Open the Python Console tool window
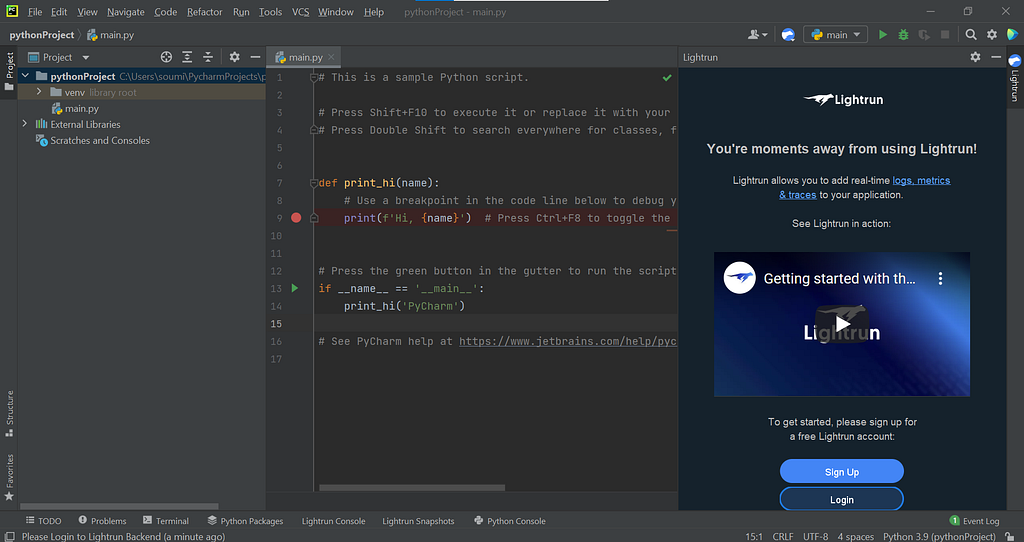Screen dimensions: 1024x542 pos(509,520)
